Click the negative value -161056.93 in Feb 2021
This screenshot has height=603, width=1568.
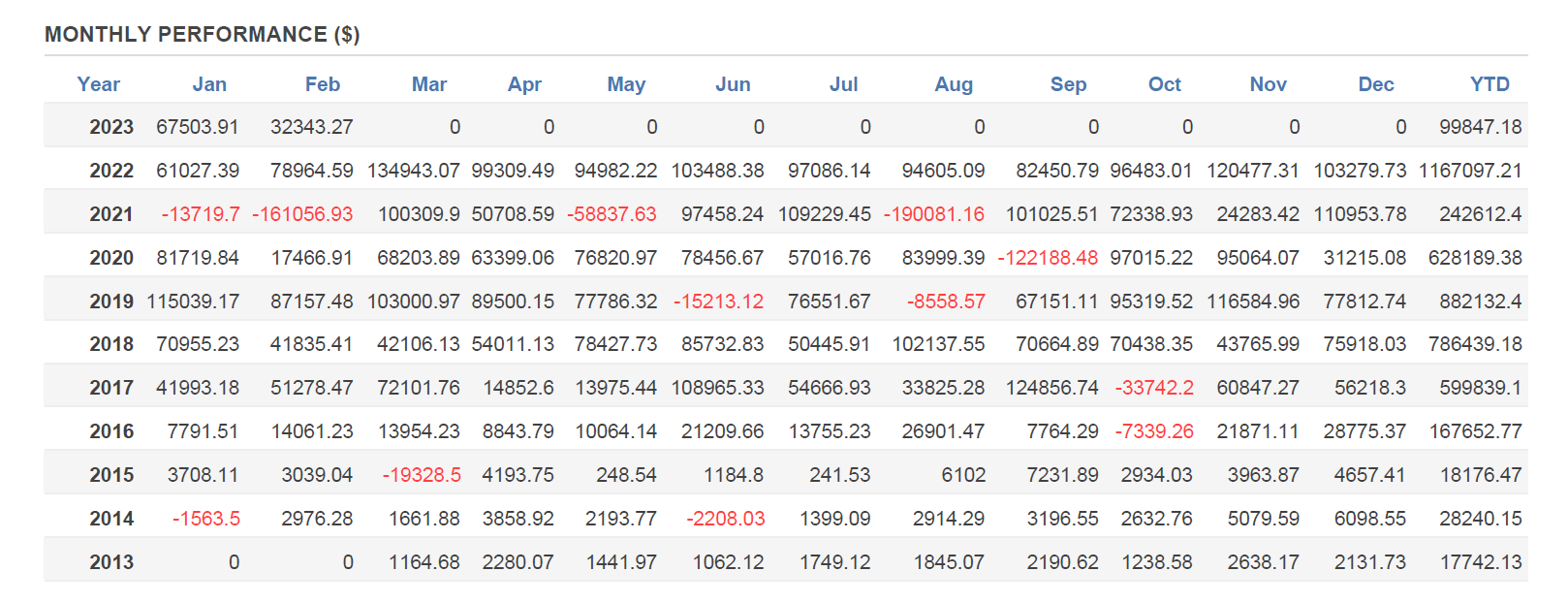[x=302, y=214]
